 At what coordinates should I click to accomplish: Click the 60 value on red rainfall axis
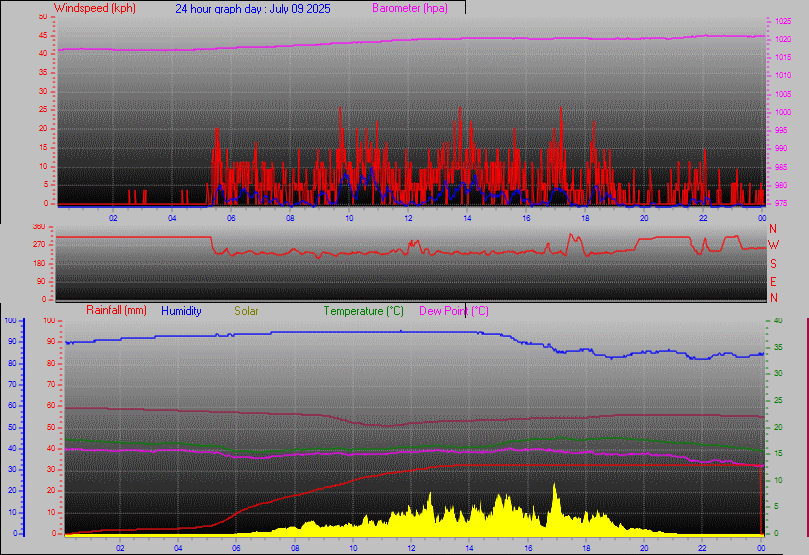51,405
